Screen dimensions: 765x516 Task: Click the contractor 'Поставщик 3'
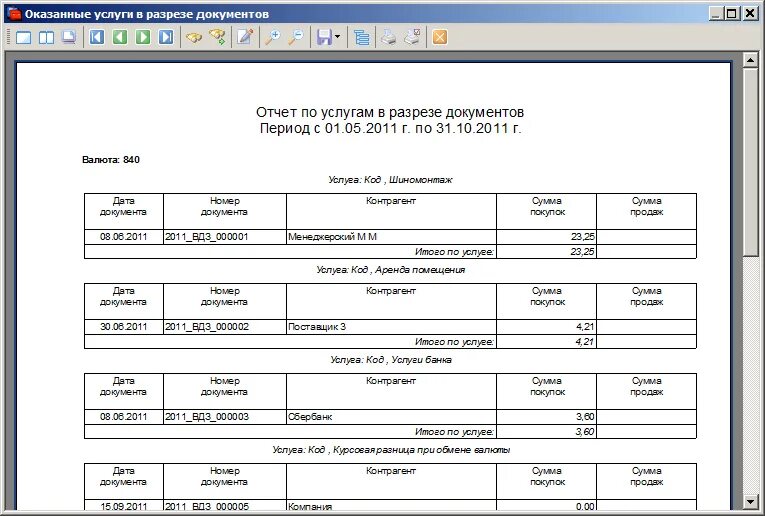coord(317,327)
